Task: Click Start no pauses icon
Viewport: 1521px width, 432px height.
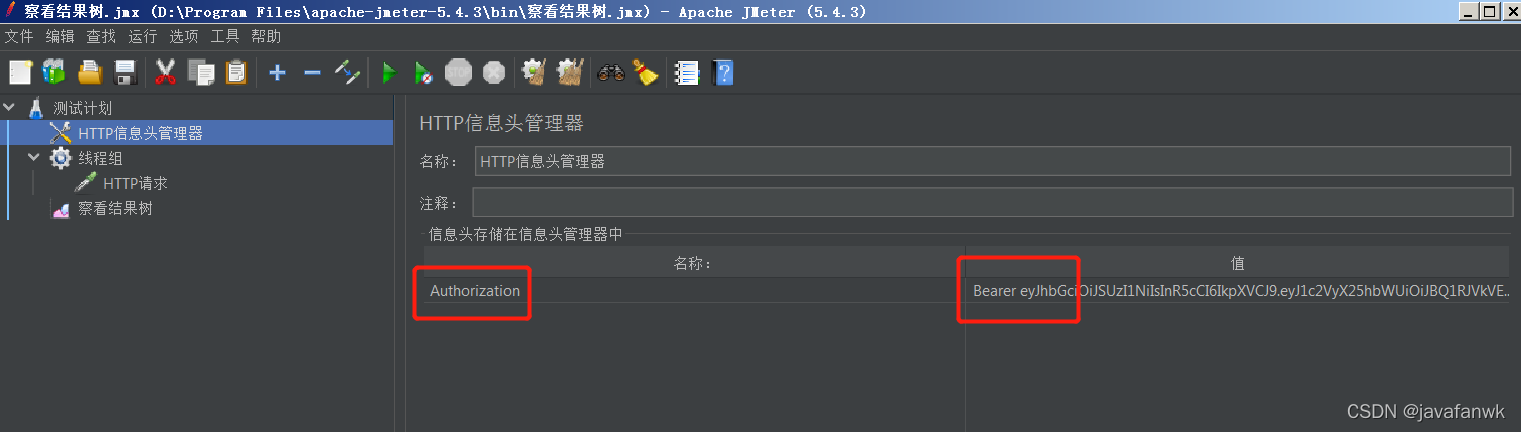Action: click(424, 72)
